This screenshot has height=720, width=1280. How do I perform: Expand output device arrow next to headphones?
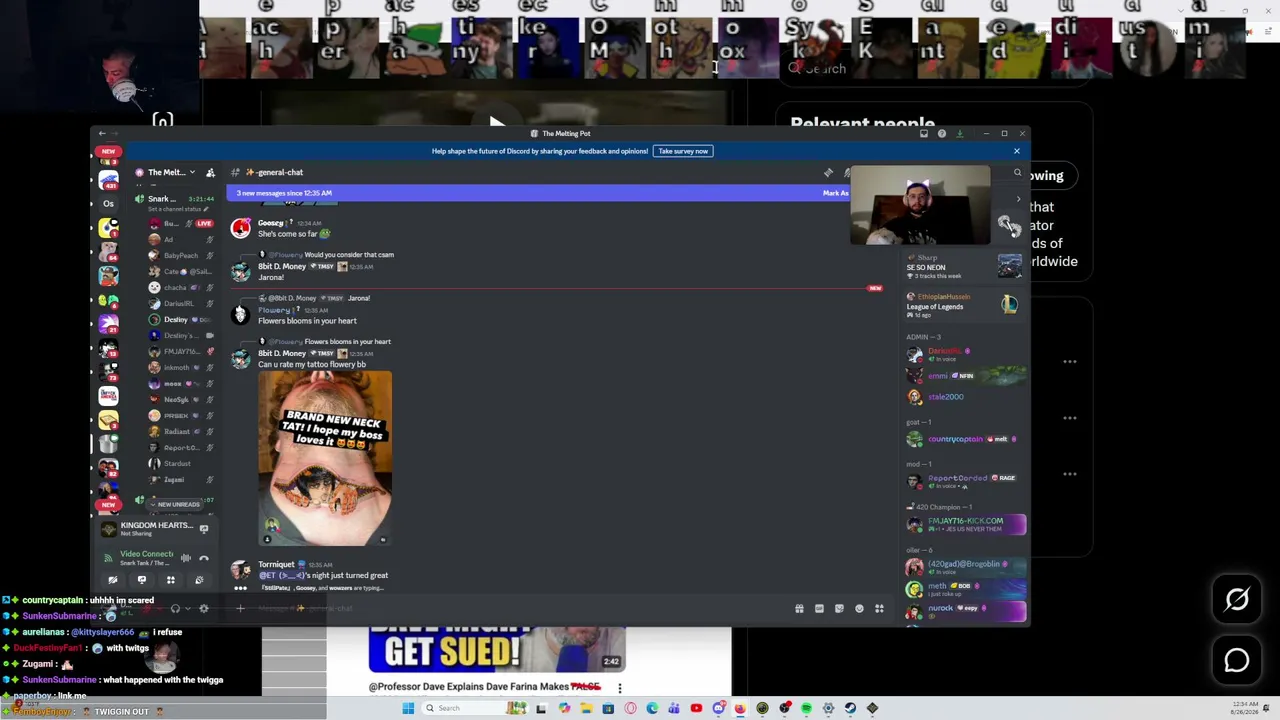tap(187, 608)
